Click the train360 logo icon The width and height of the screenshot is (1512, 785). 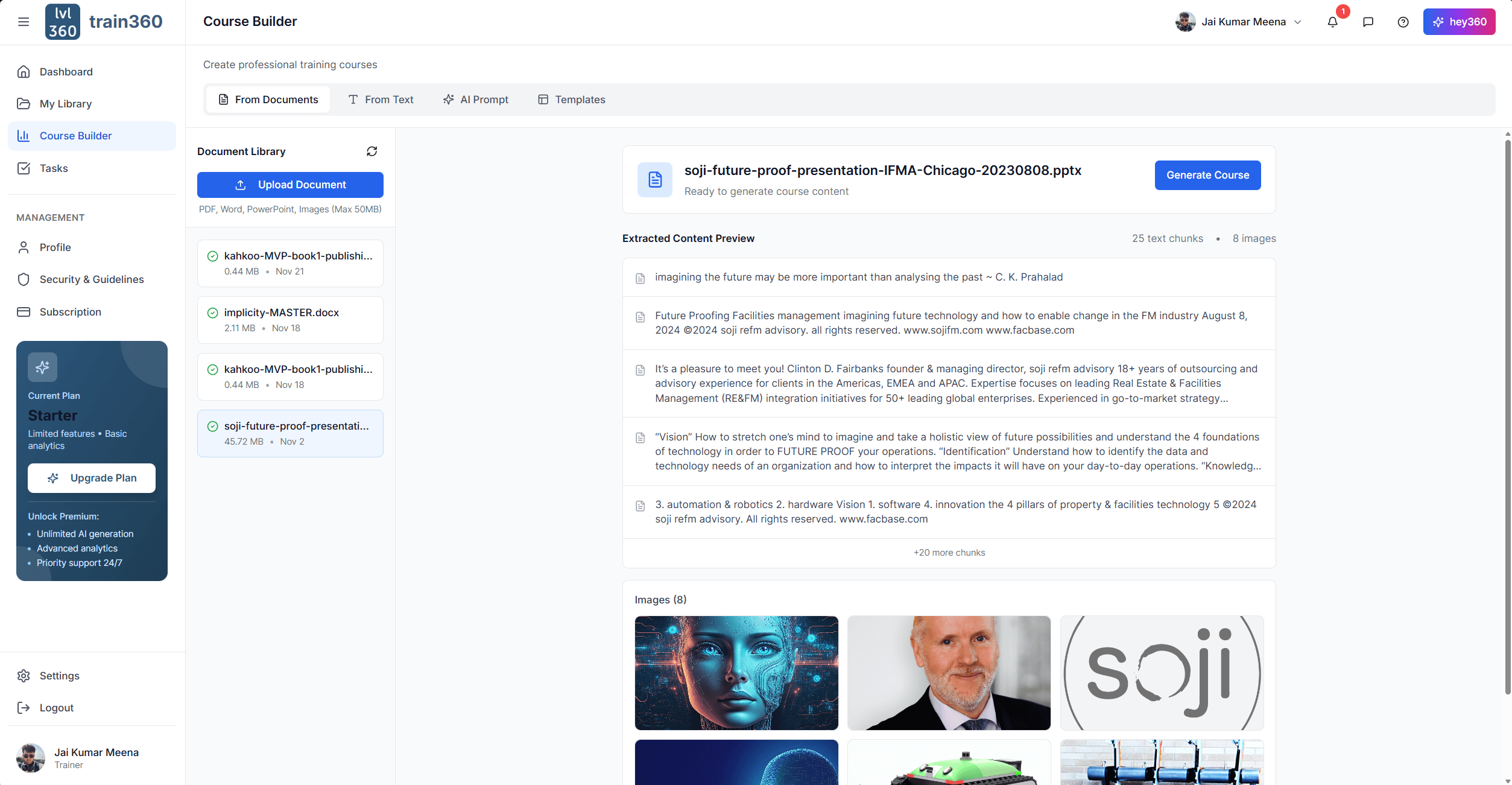pos(62,21)
